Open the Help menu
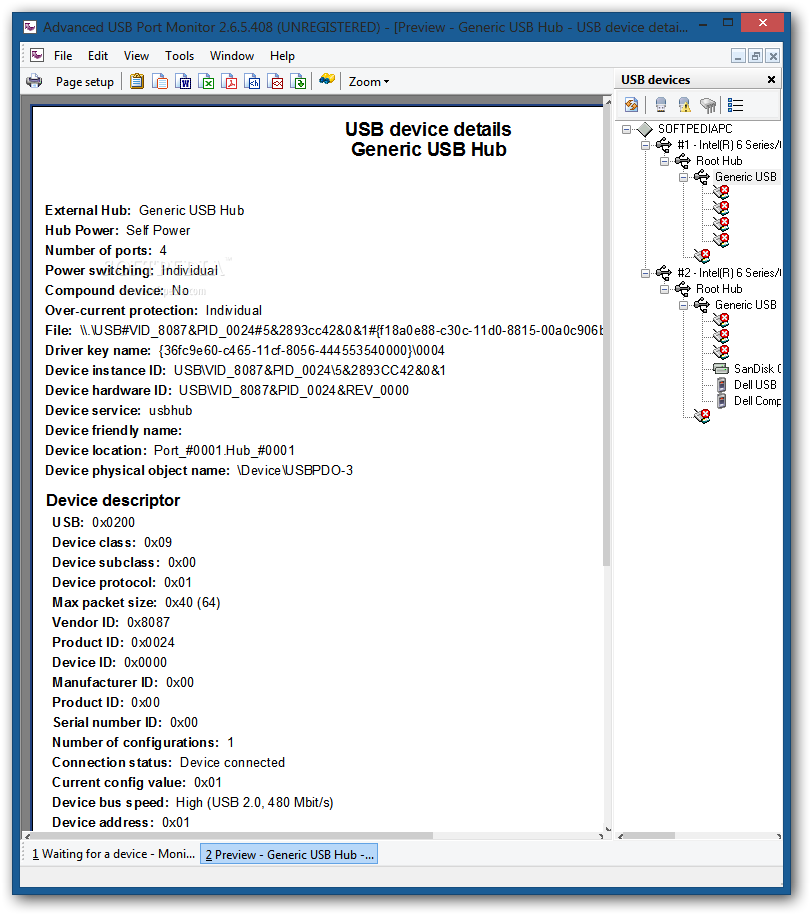The width and height of the screenshot is (811, 915). 282,56
